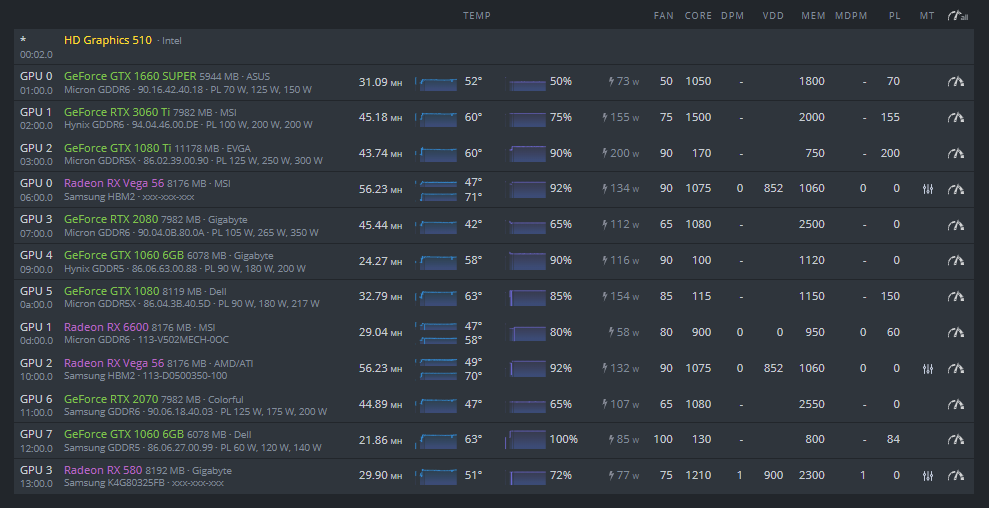
Task: Select the HD Graphics 510 Intel entry
Action: (x=494, y=47)
